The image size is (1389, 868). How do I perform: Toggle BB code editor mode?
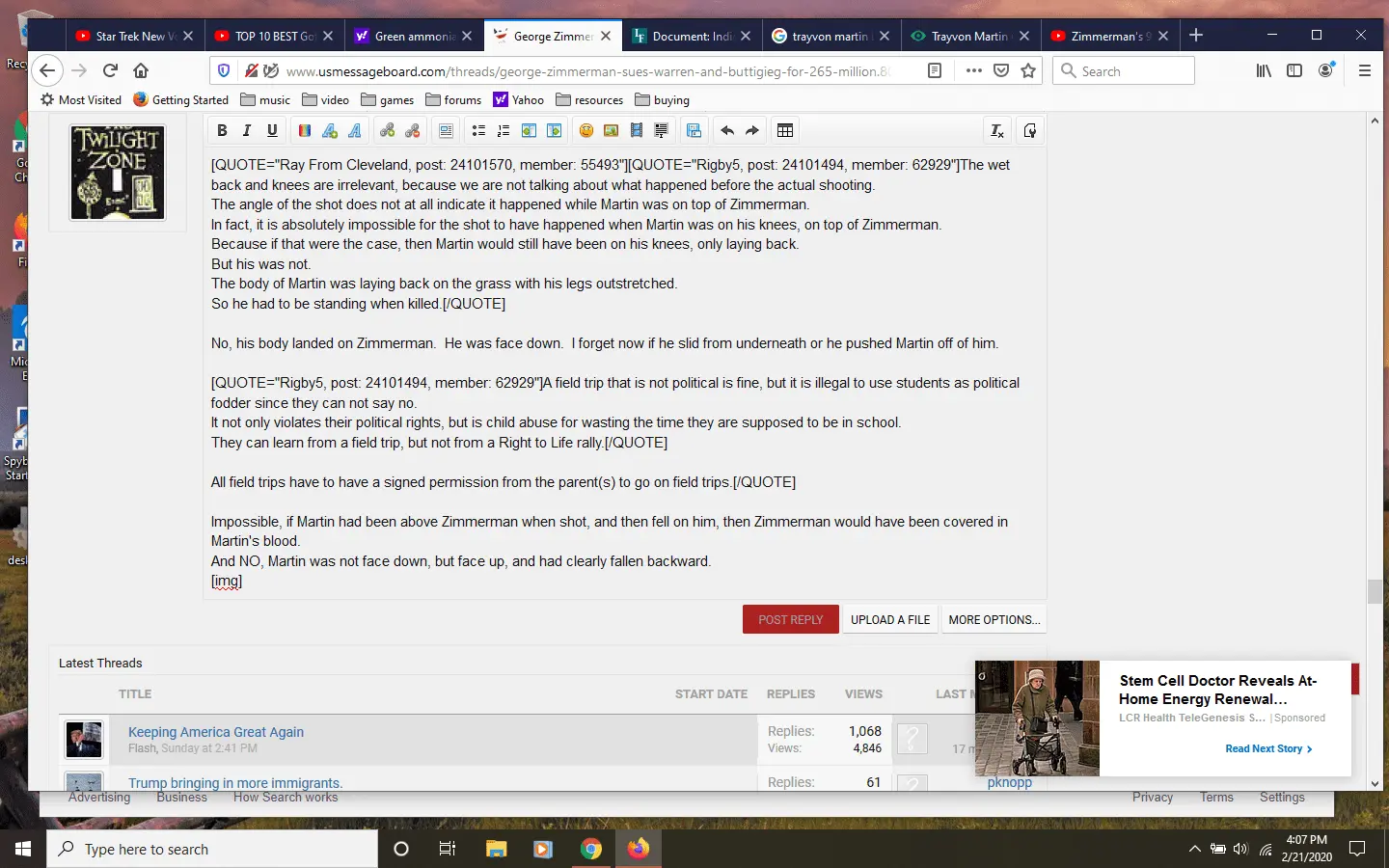coord(1030,131)
